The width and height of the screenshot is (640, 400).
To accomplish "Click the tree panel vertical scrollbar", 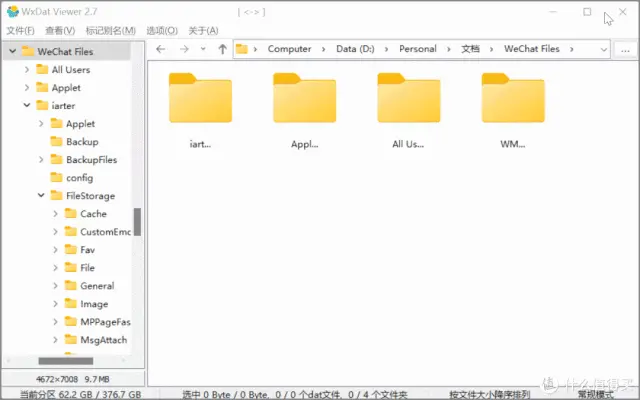I will [138, 222].
